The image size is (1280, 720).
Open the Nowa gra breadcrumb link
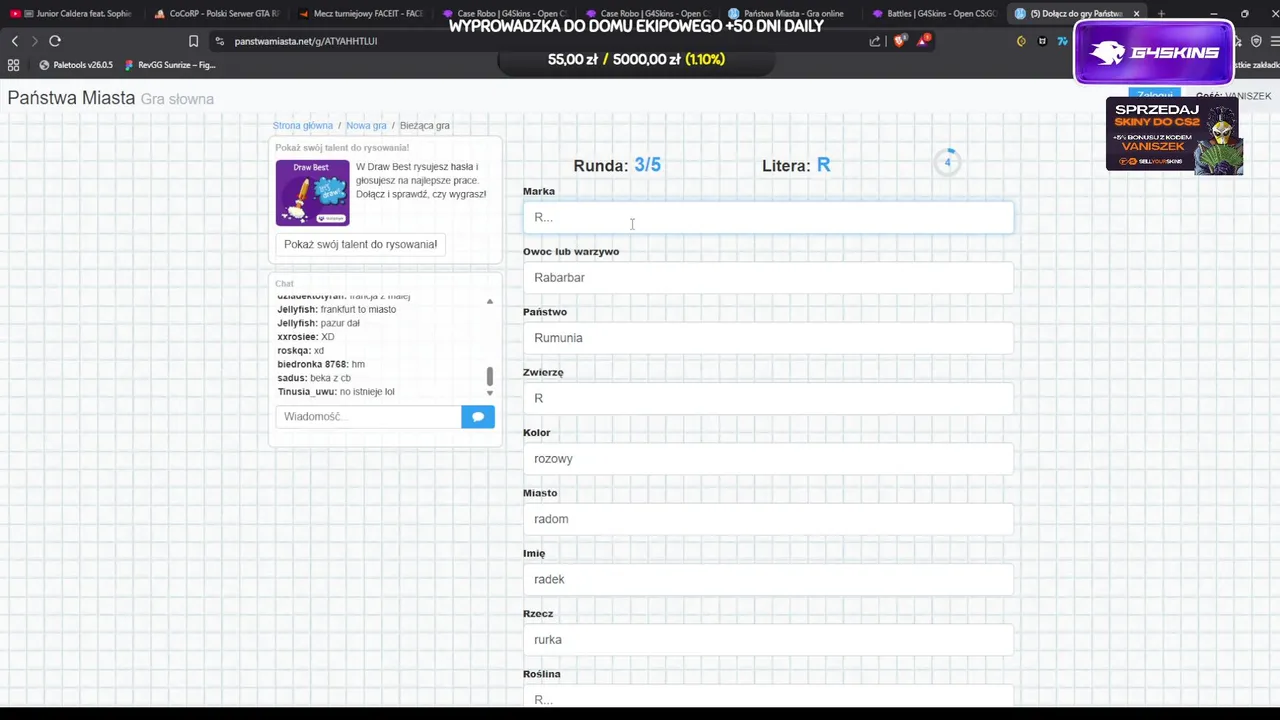366,126
